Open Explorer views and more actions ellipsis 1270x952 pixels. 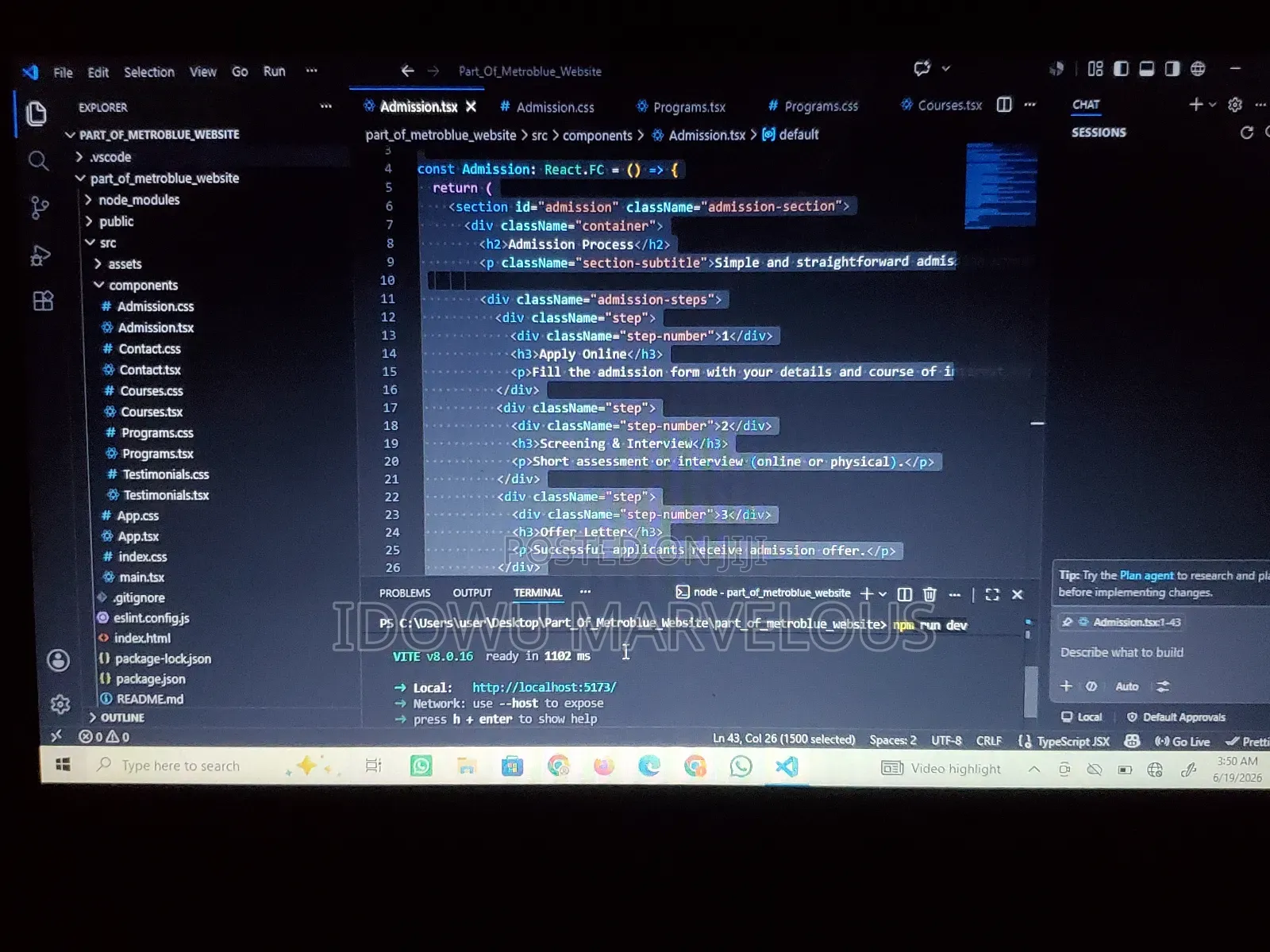(326, 106)
